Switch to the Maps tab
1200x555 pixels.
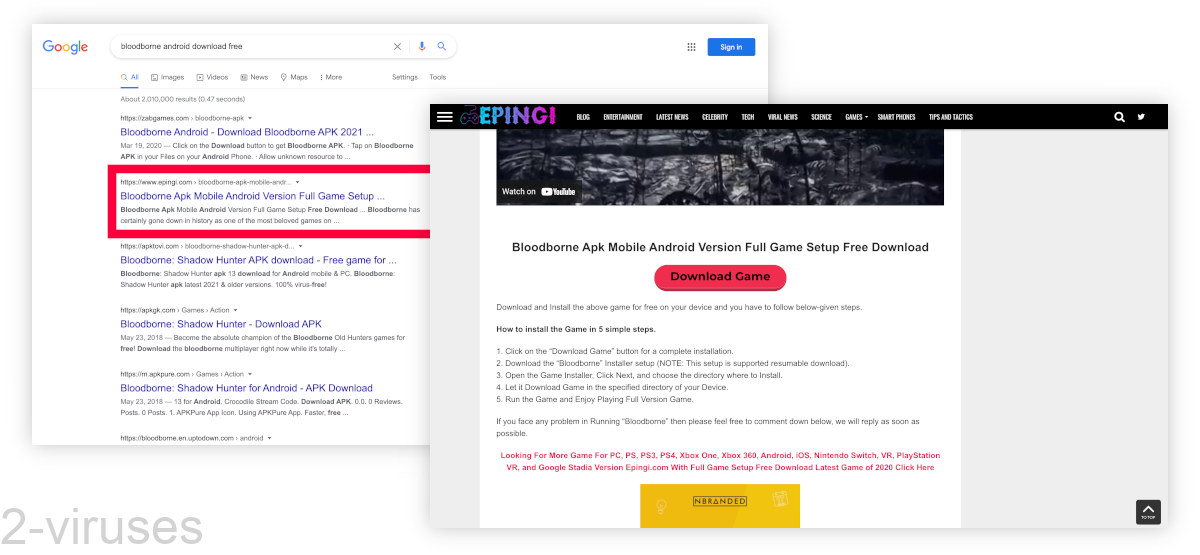point(294,77)
